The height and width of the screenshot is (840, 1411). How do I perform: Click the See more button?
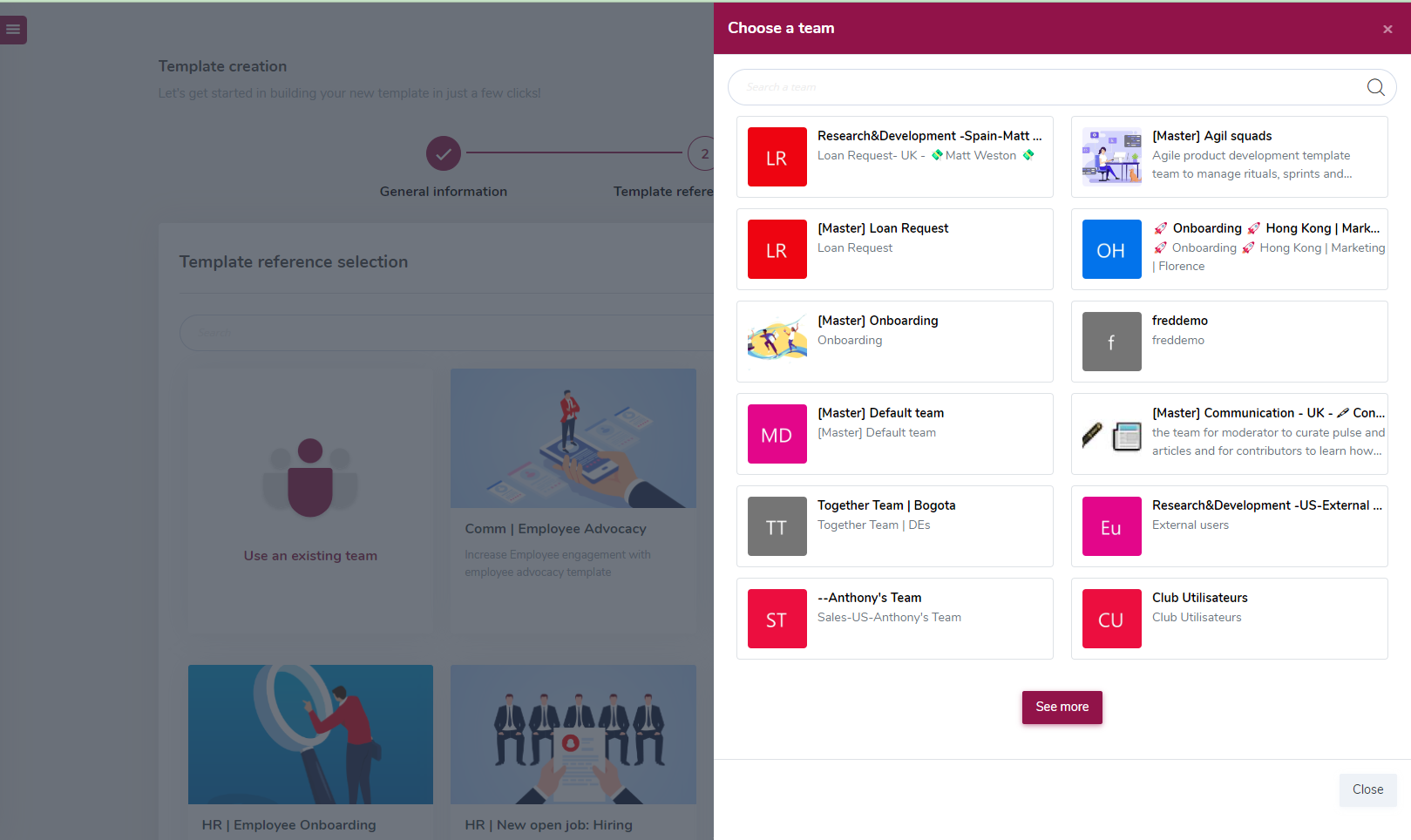[1062, 707]
